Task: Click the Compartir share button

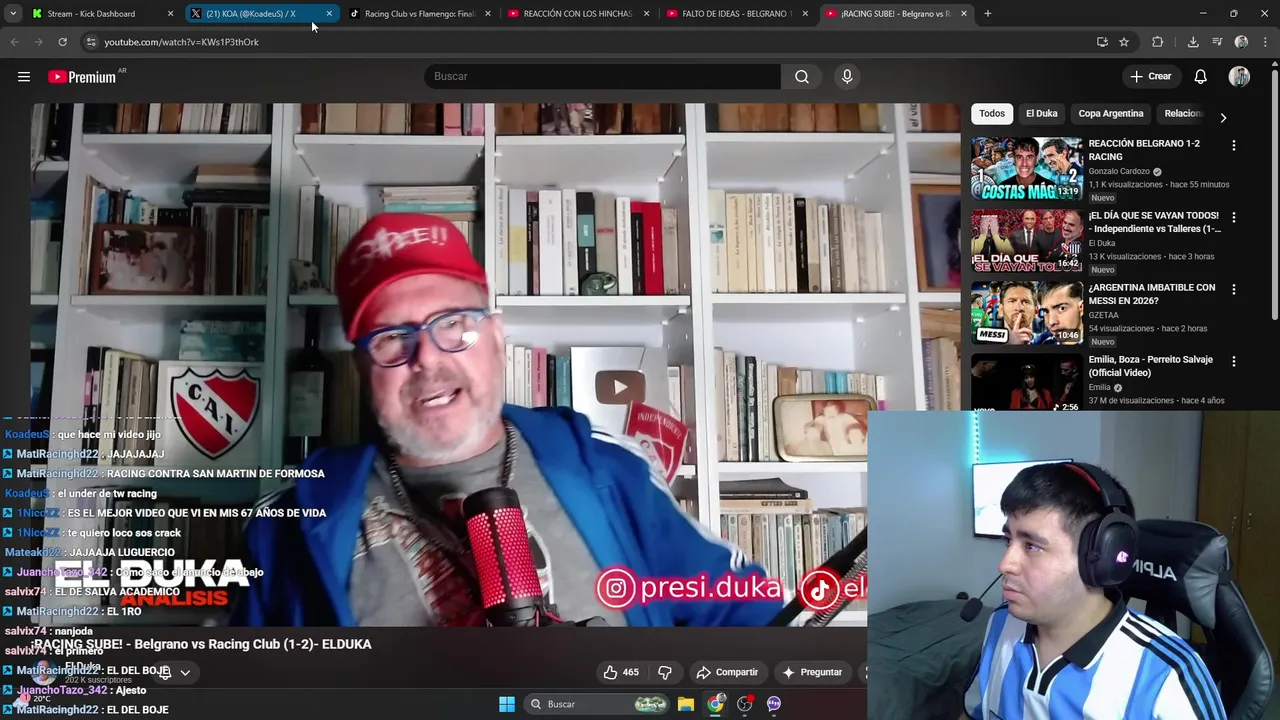Action: coord(727,672)
